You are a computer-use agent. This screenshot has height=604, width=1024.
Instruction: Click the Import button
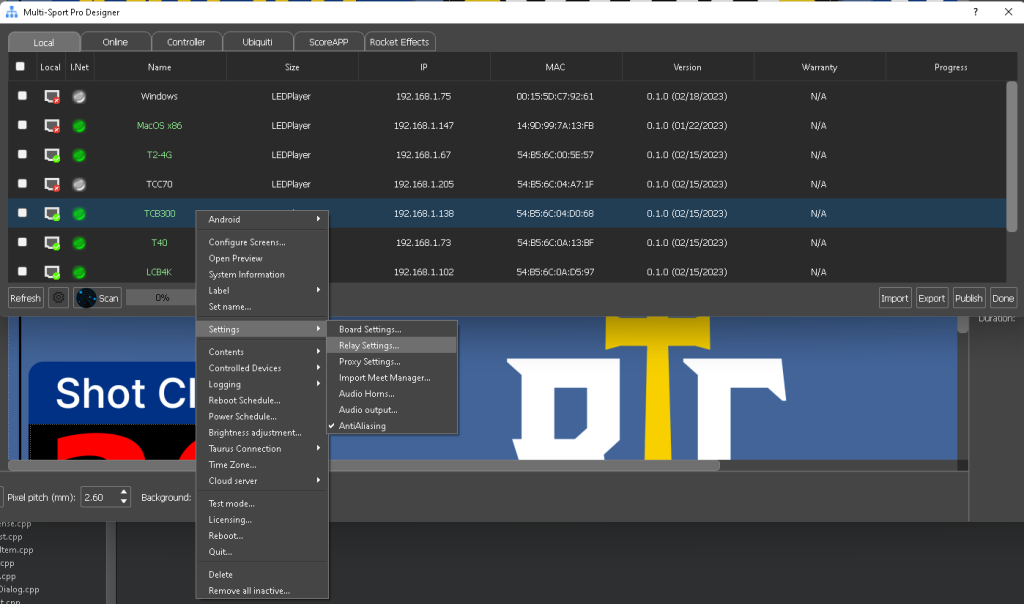pos(895,298)
